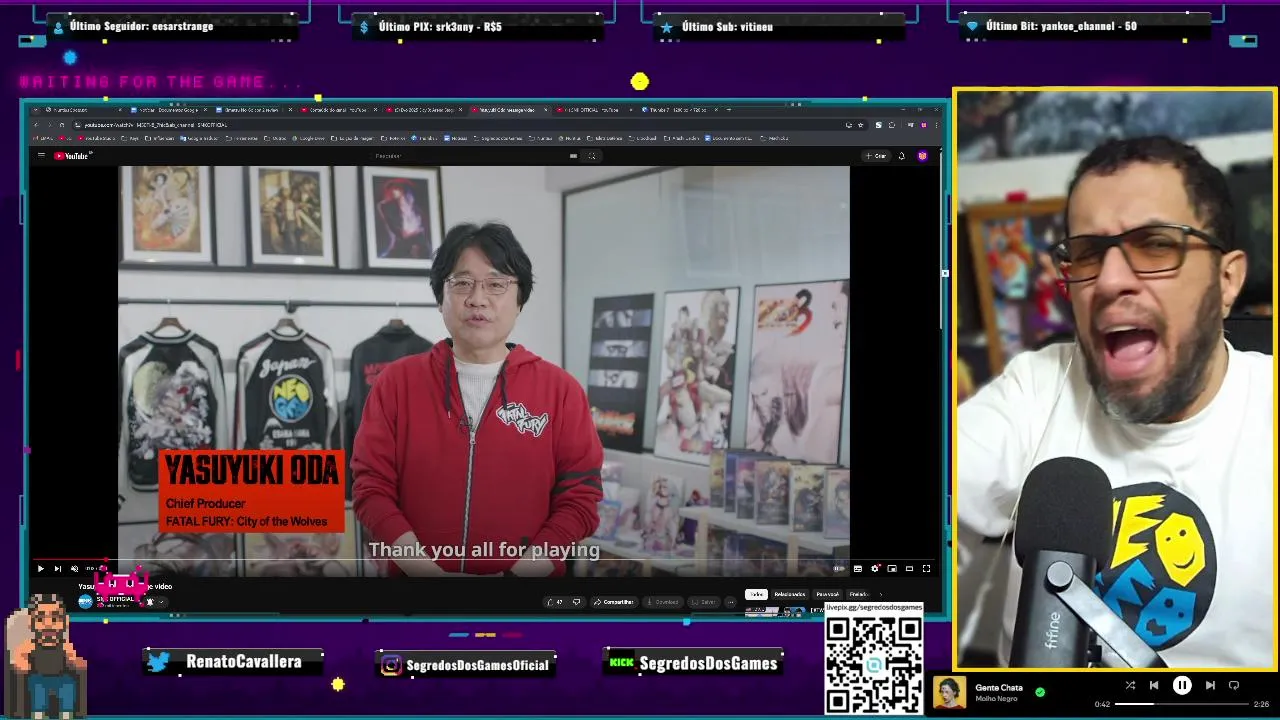The image size is (1280, 720).
Task: Switch YouTube player to theater mode
Action: tap(909, 569)
